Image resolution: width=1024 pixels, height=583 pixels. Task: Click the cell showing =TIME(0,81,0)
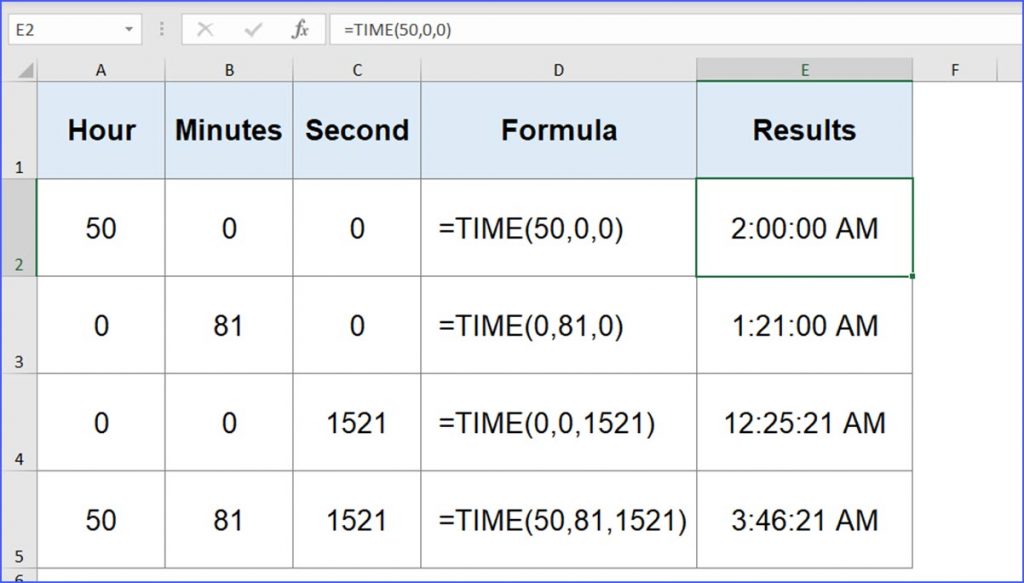pos(558,325)
